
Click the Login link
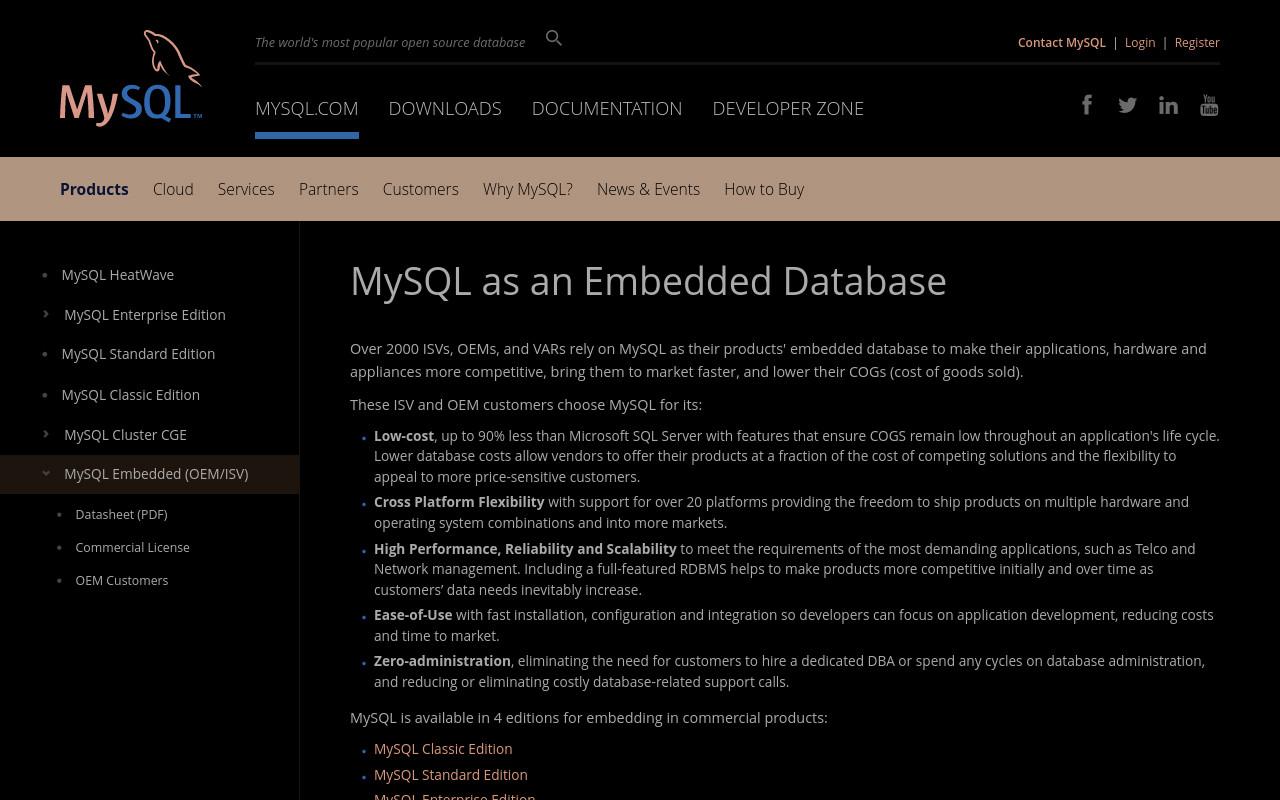[x=1139, y=42]
